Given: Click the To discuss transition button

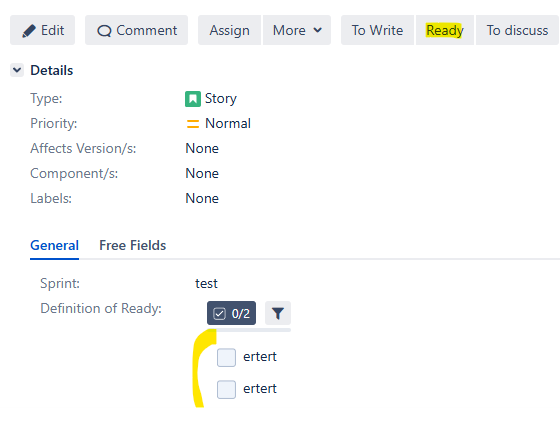Looking at the screenshot, I should pyautogui.click(x=517, y=30).
